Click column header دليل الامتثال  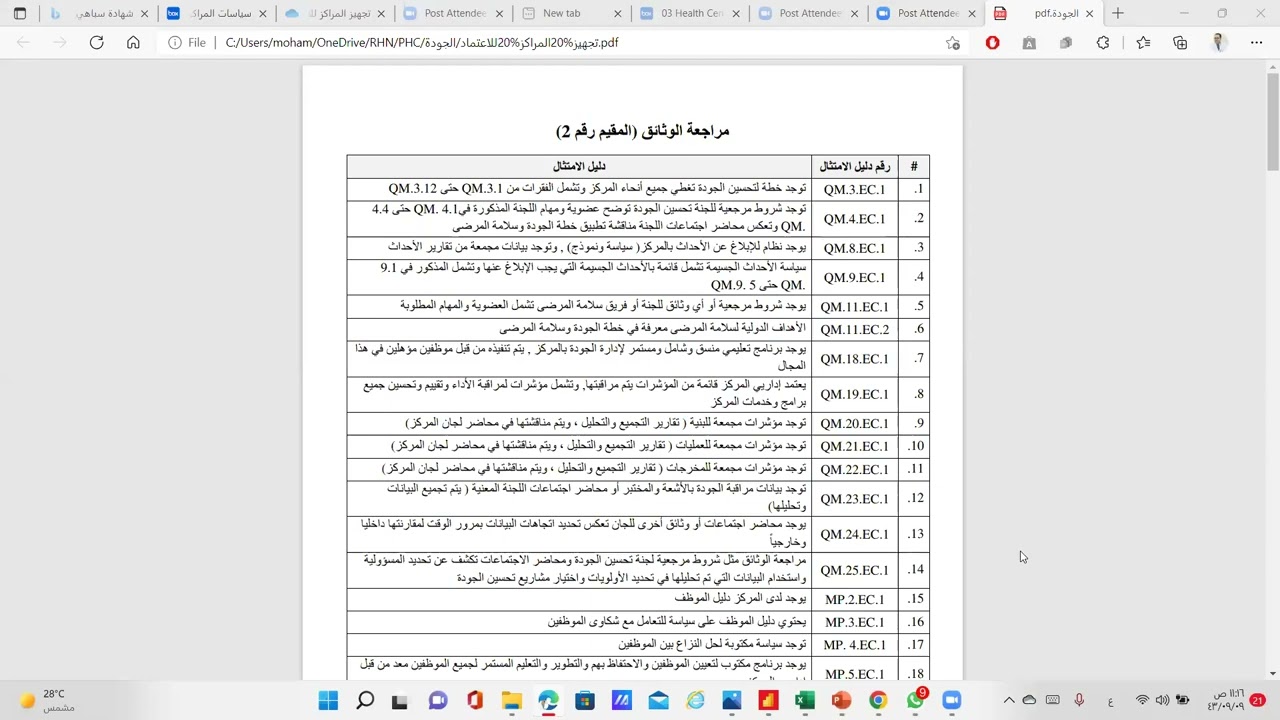pos(579,166)
